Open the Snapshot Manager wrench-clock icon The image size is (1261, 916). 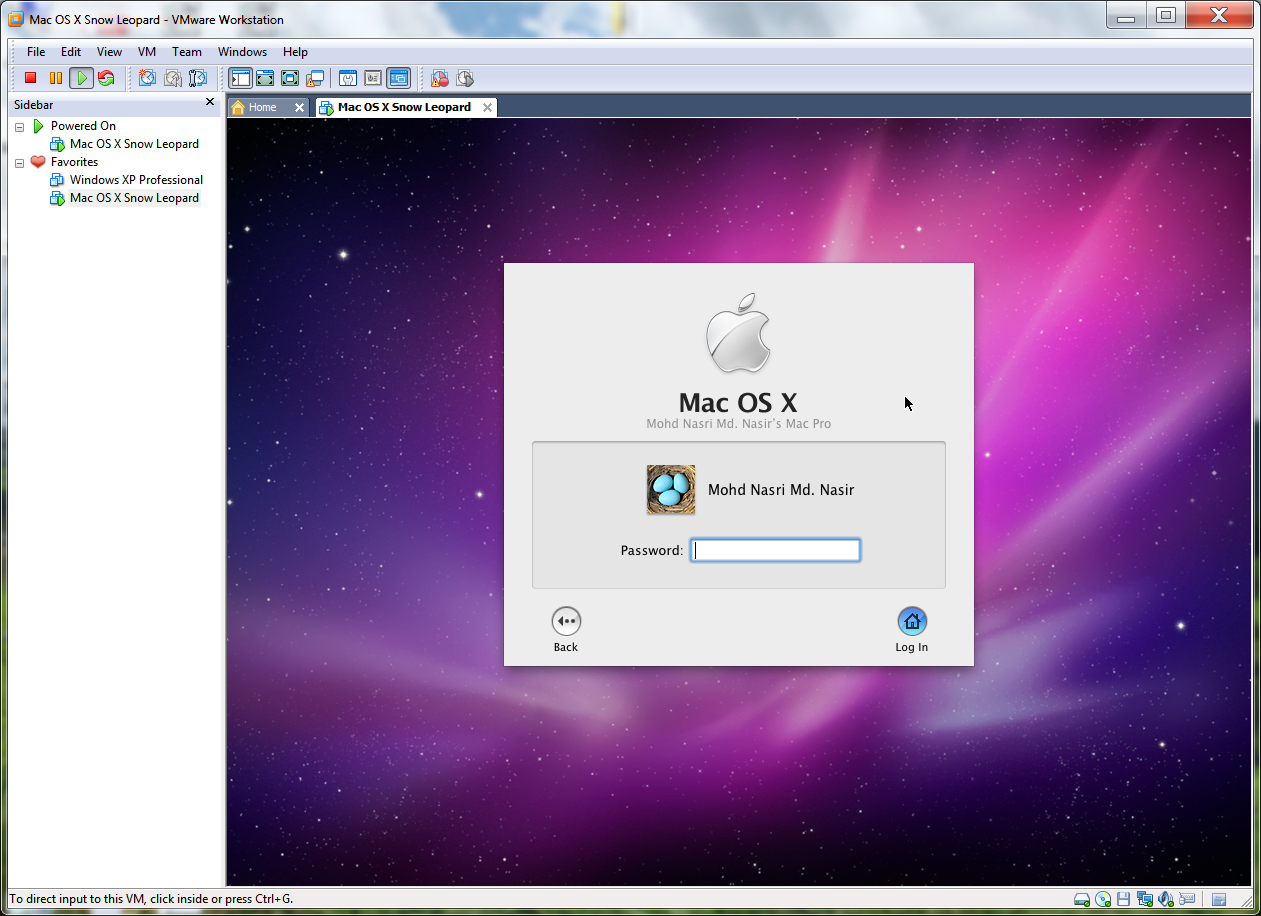[x=198, y=78]
